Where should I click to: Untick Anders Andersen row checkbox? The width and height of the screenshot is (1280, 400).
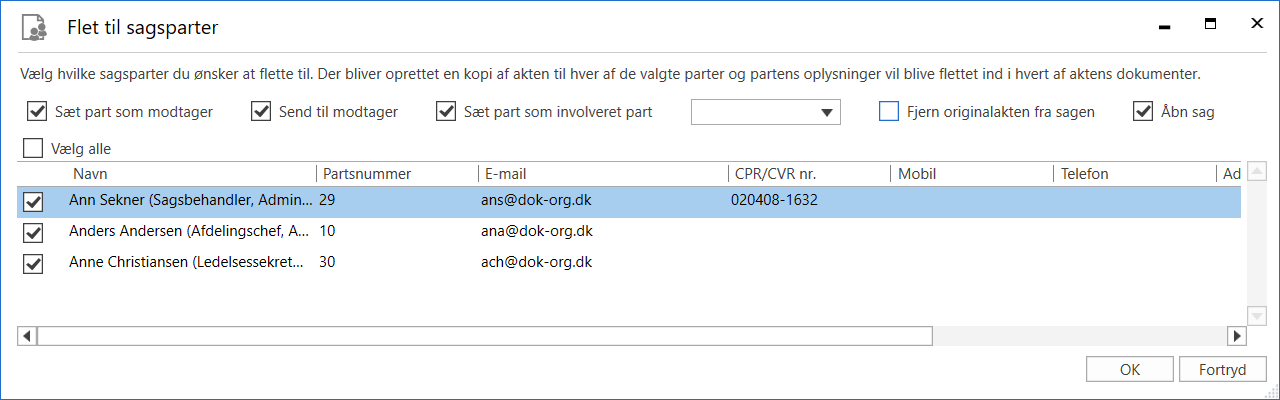point(34,233)
